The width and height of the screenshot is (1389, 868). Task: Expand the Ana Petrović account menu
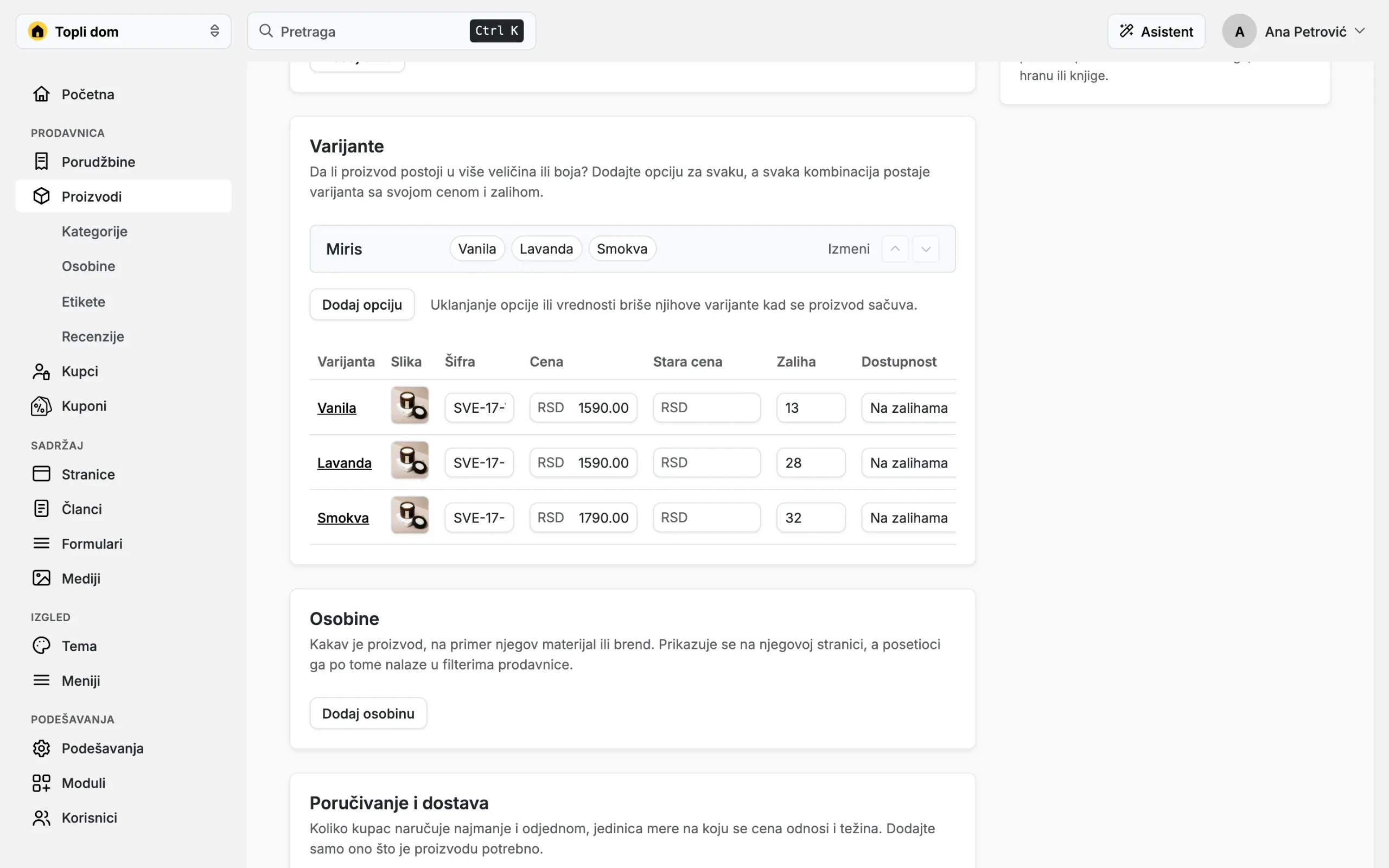1294,31
